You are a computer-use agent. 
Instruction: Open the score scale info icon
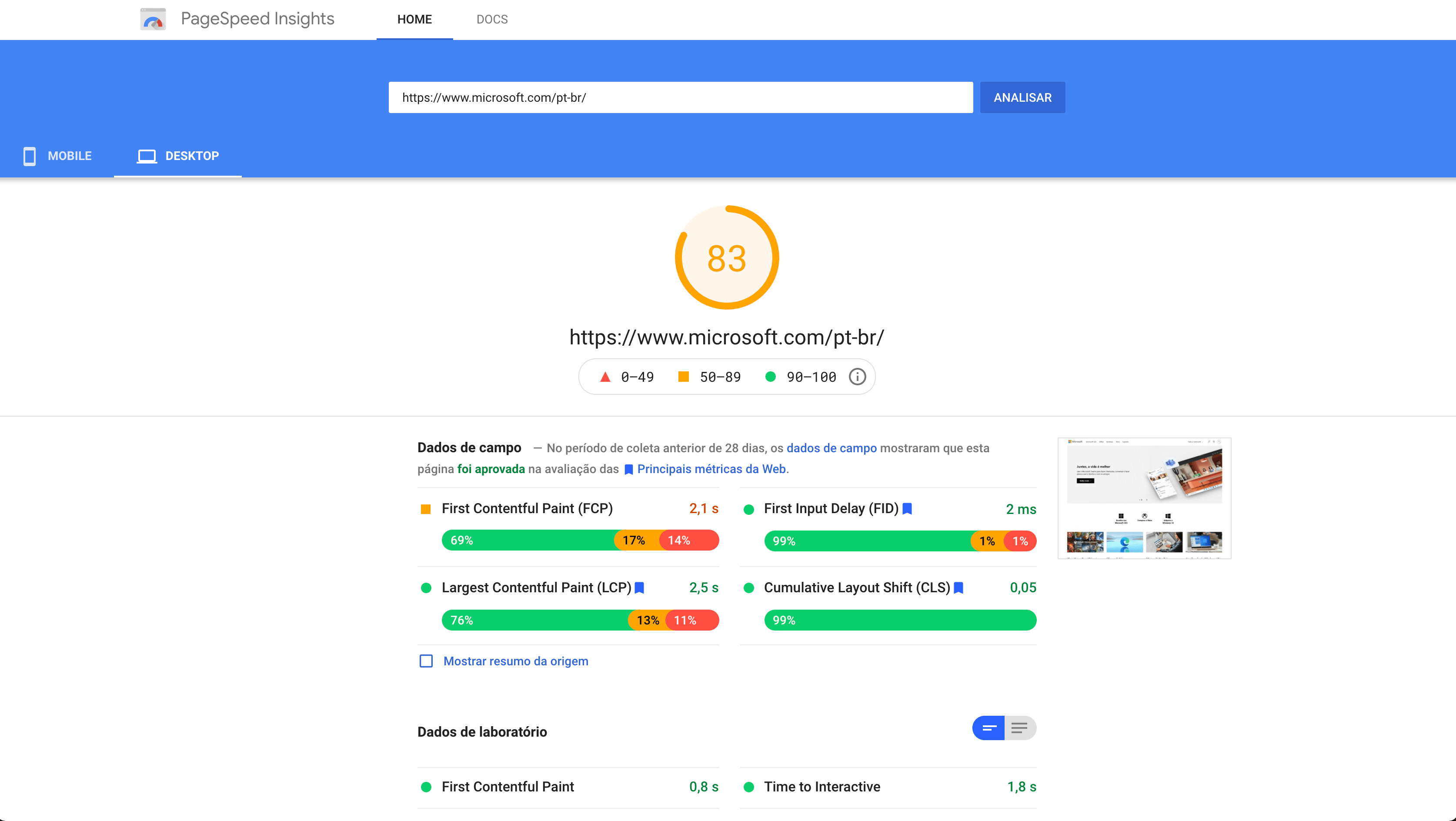coord(858,377)
